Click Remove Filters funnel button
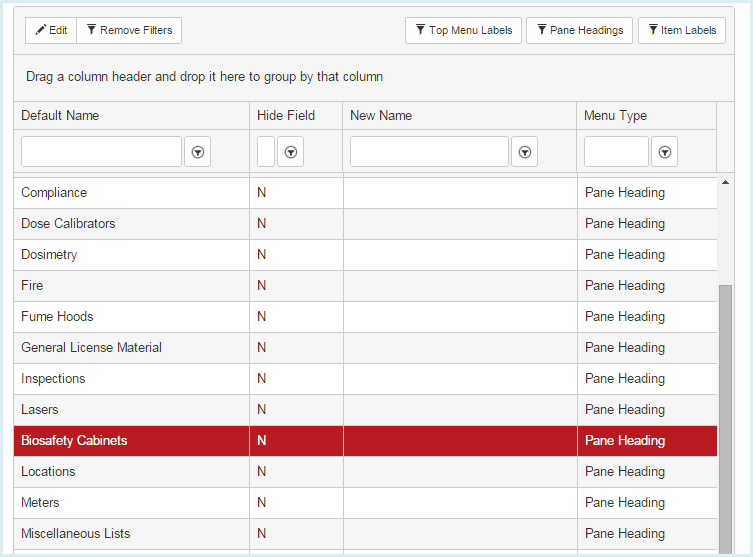753x557 pixels. click(x=129, y=30)
